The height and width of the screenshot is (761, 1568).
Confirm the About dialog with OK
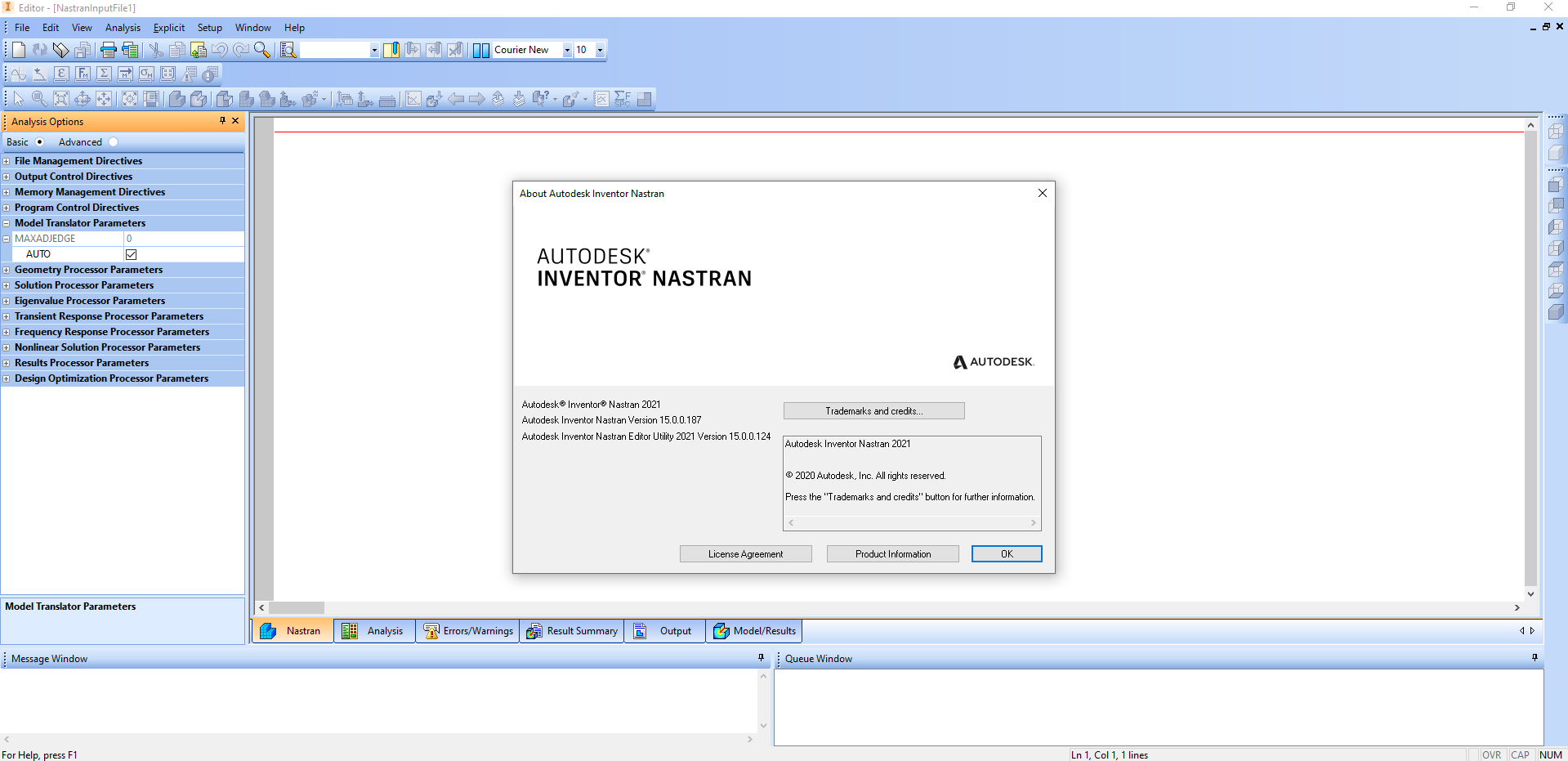pyautogui.click(x=1007, y=554)
